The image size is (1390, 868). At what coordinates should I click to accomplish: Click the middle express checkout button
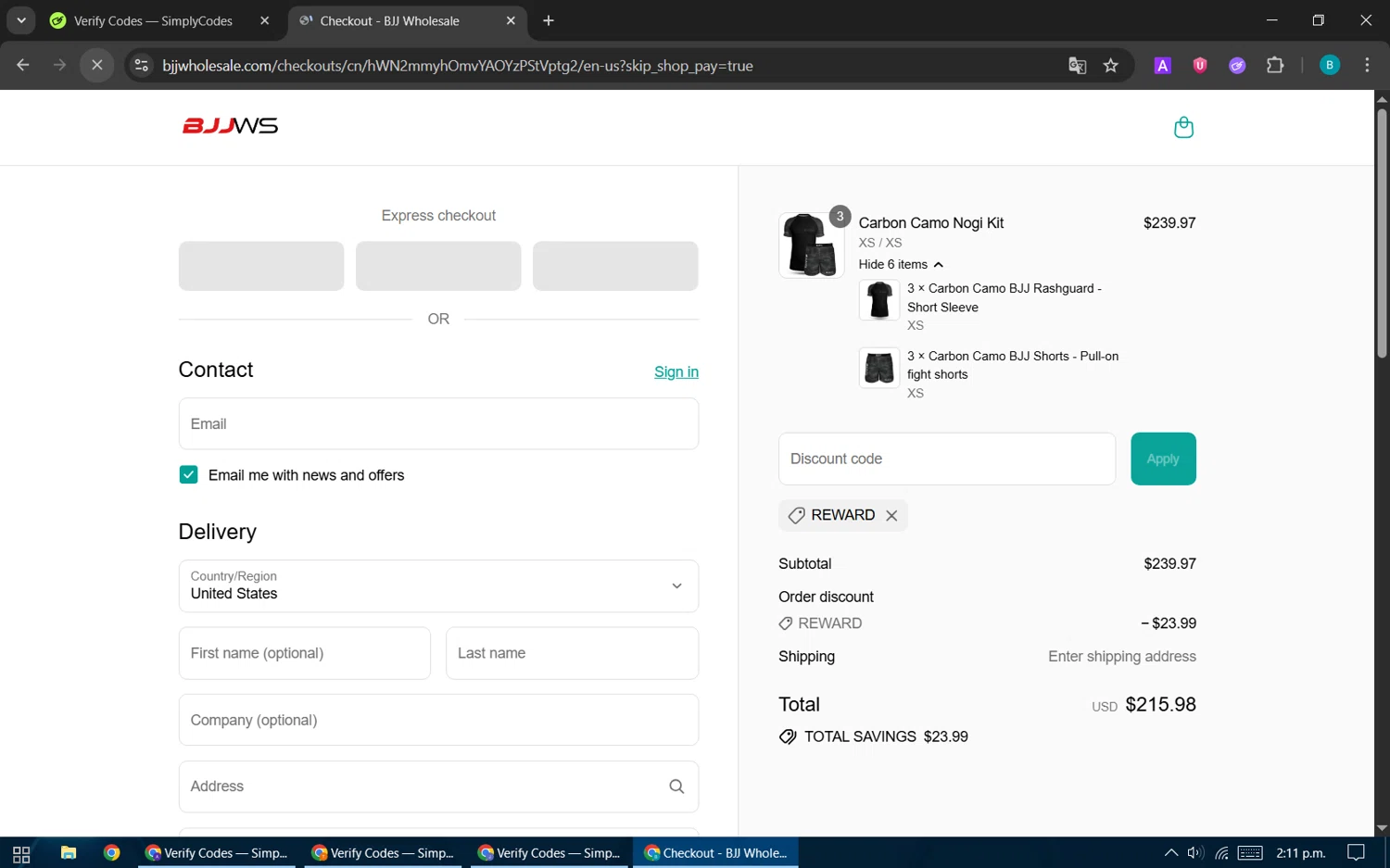[438, 266]
